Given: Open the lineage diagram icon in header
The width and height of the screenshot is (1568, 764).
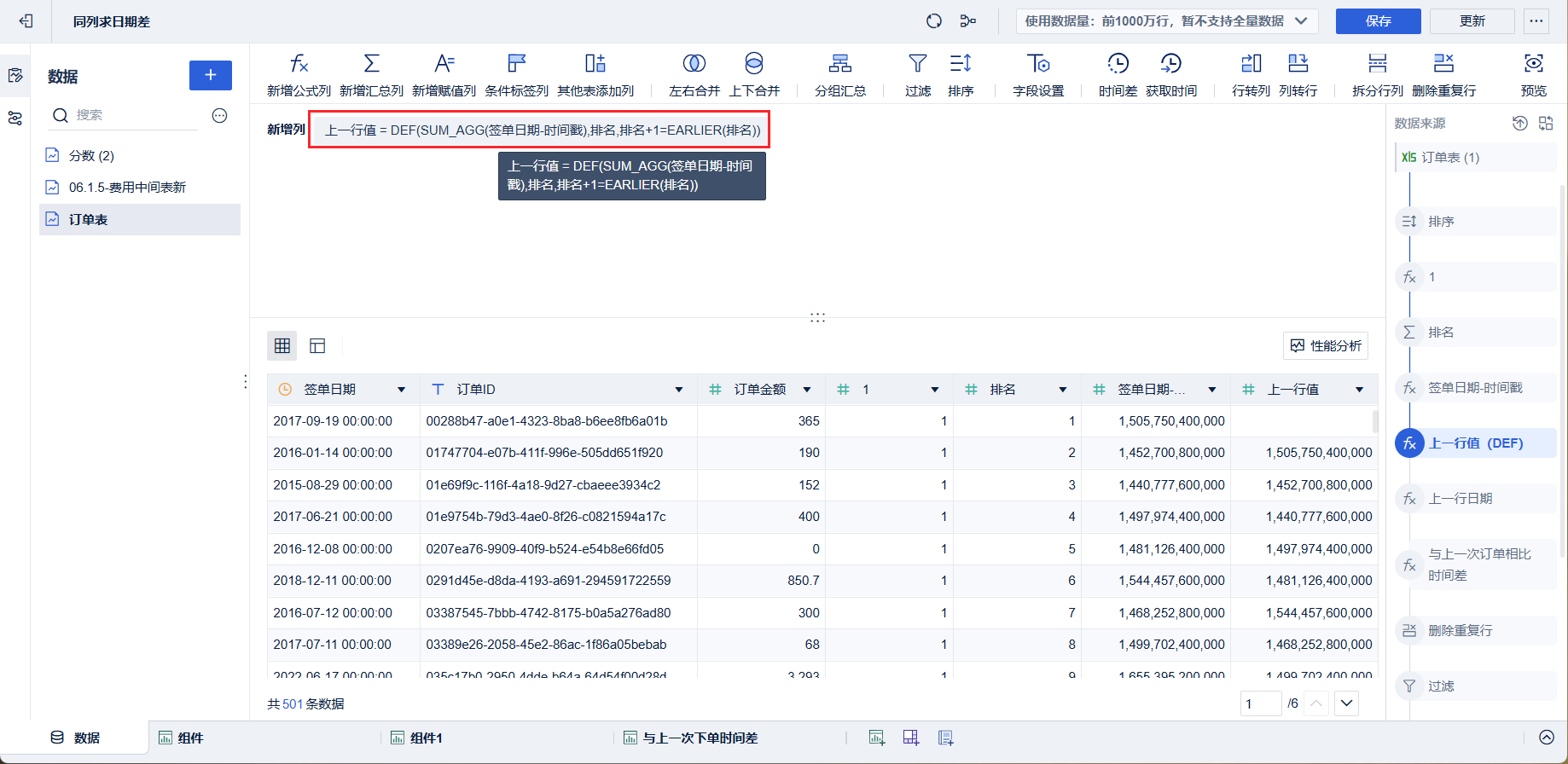Looking at the screenshot, I should pyautogui.click(x=968, y=21).
